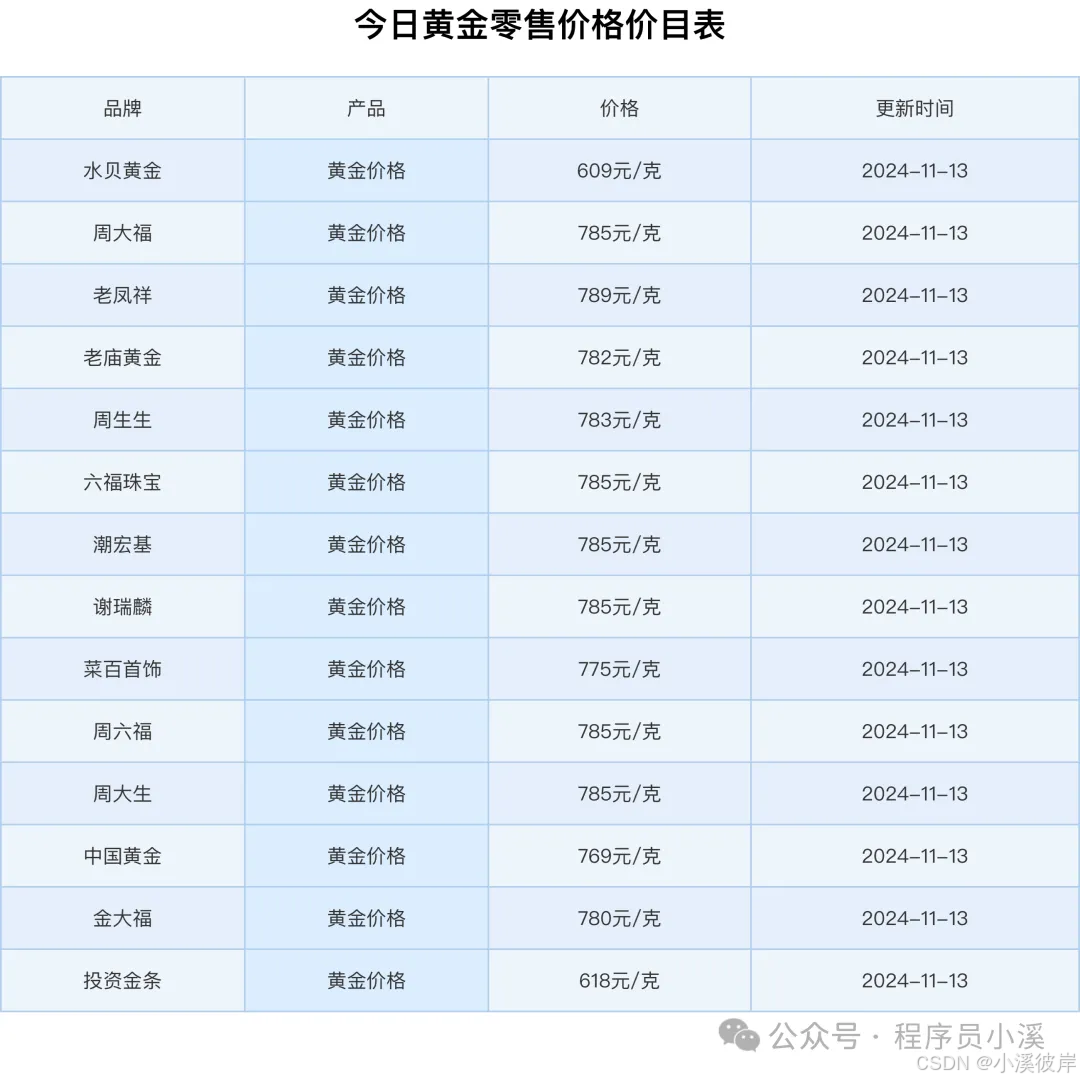The width and height of the screenshot is (1080, 1080).
Task: Select the 780元/克 price cell
Action: (619, 919)
